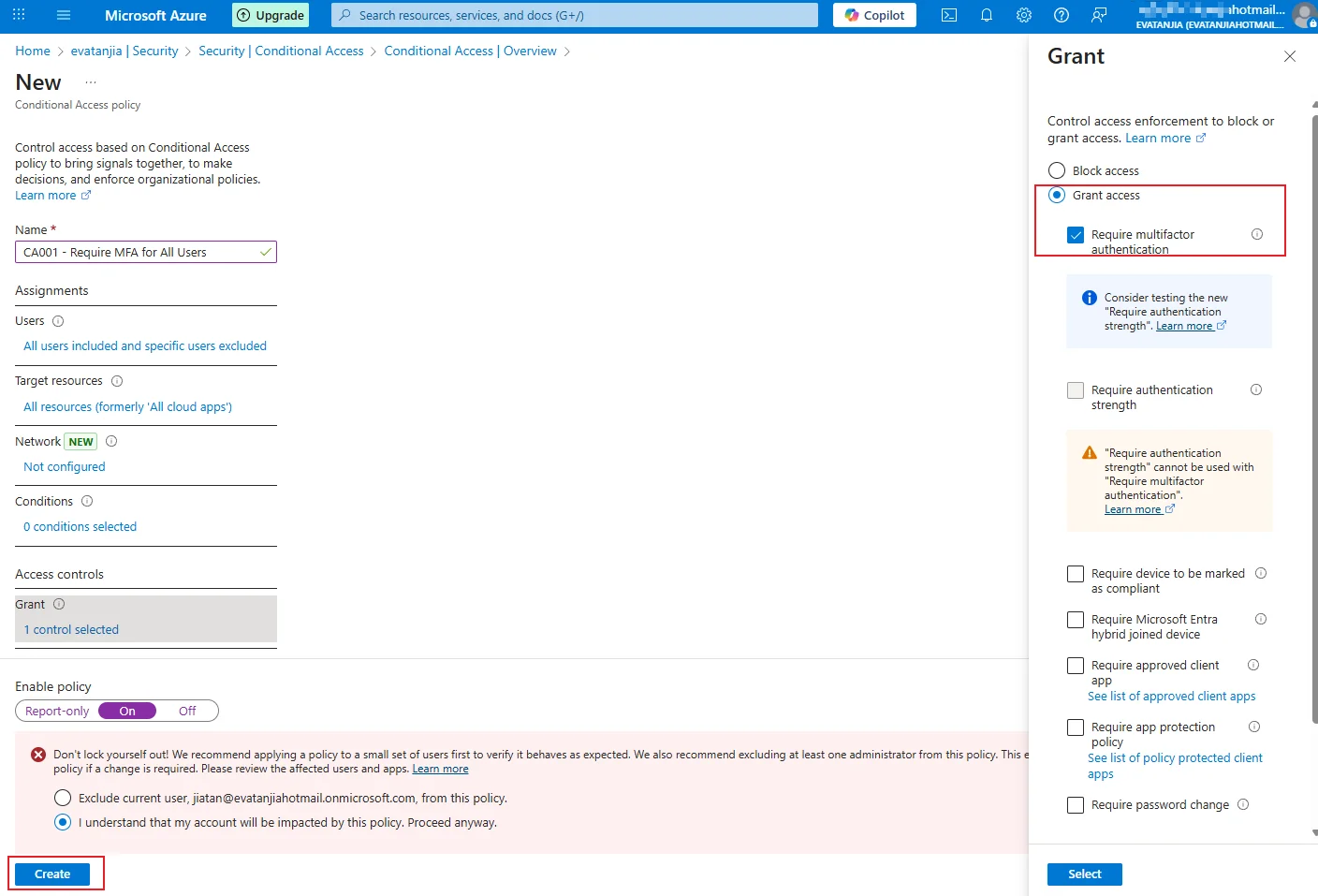This screenshot has height=896, width=1318.
Task: Check Require device to be marked compliant
Action: click(x=1076, y=574)
